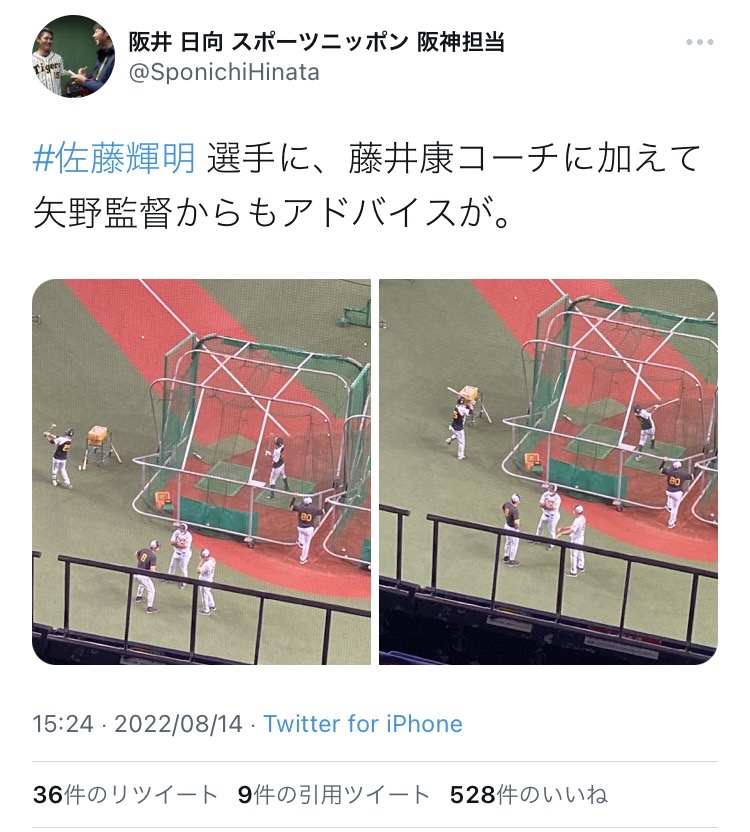The image size is (750, 832).
Task: Open the 15:24 · 2022/08/14 timestamp
Action: (137, 724)
